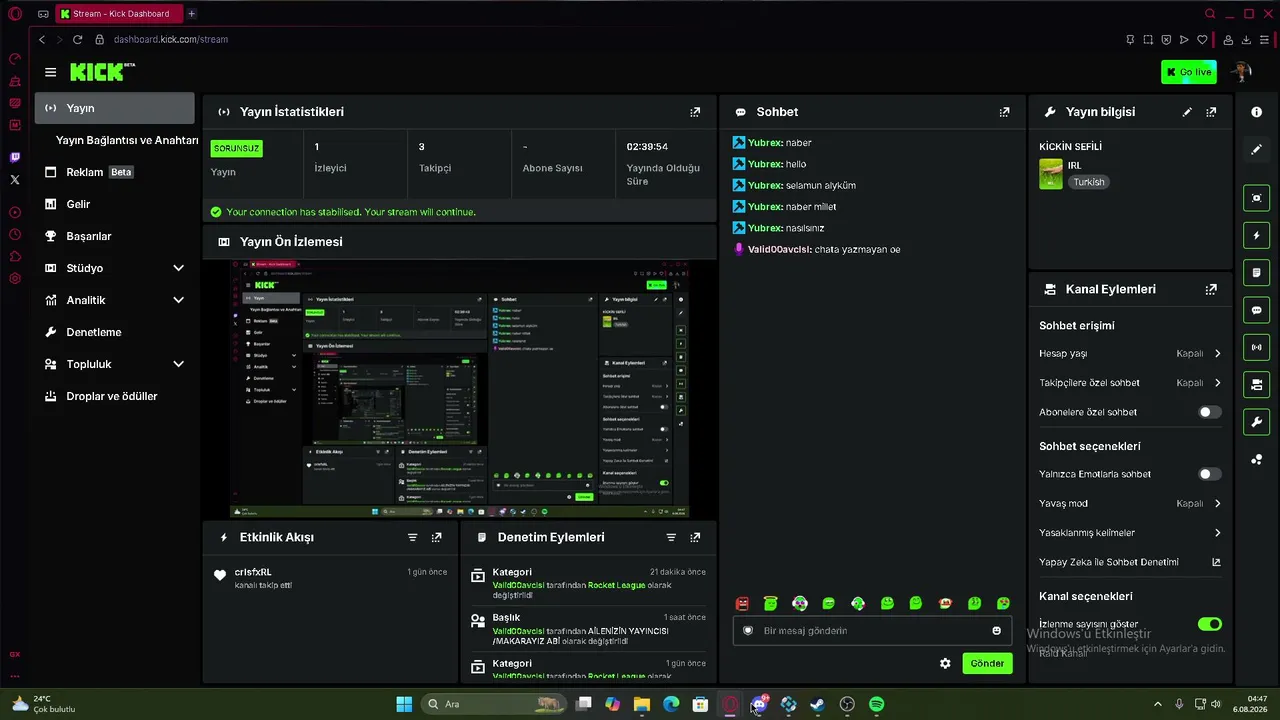Image resolution: width=1280 pixels, height=720 pixels.
Task: Click the Go live button
Action: [x=1188, y=72]
